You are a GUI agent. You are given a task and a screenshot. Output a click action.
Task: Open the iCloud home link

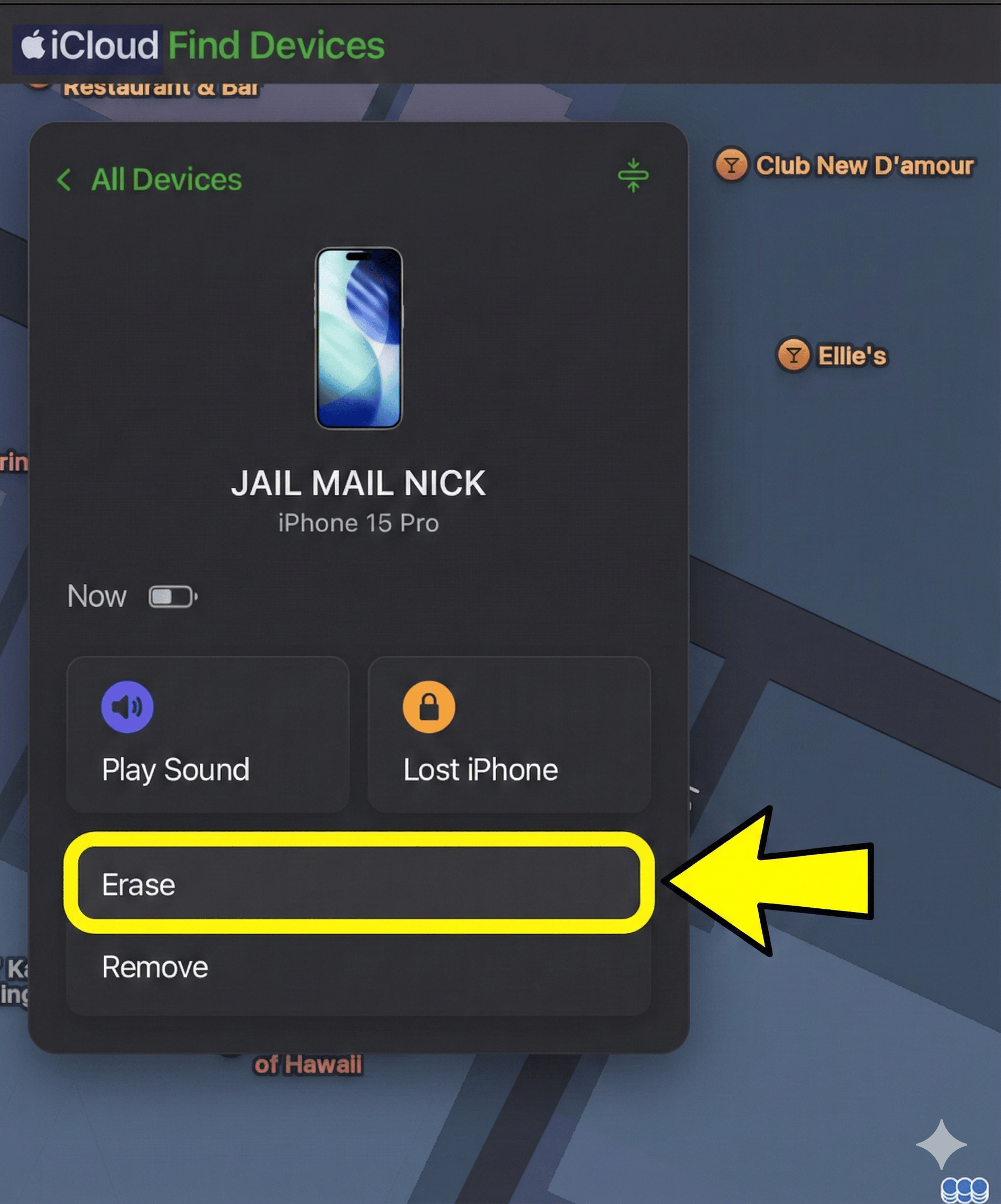tap(90, 45)
